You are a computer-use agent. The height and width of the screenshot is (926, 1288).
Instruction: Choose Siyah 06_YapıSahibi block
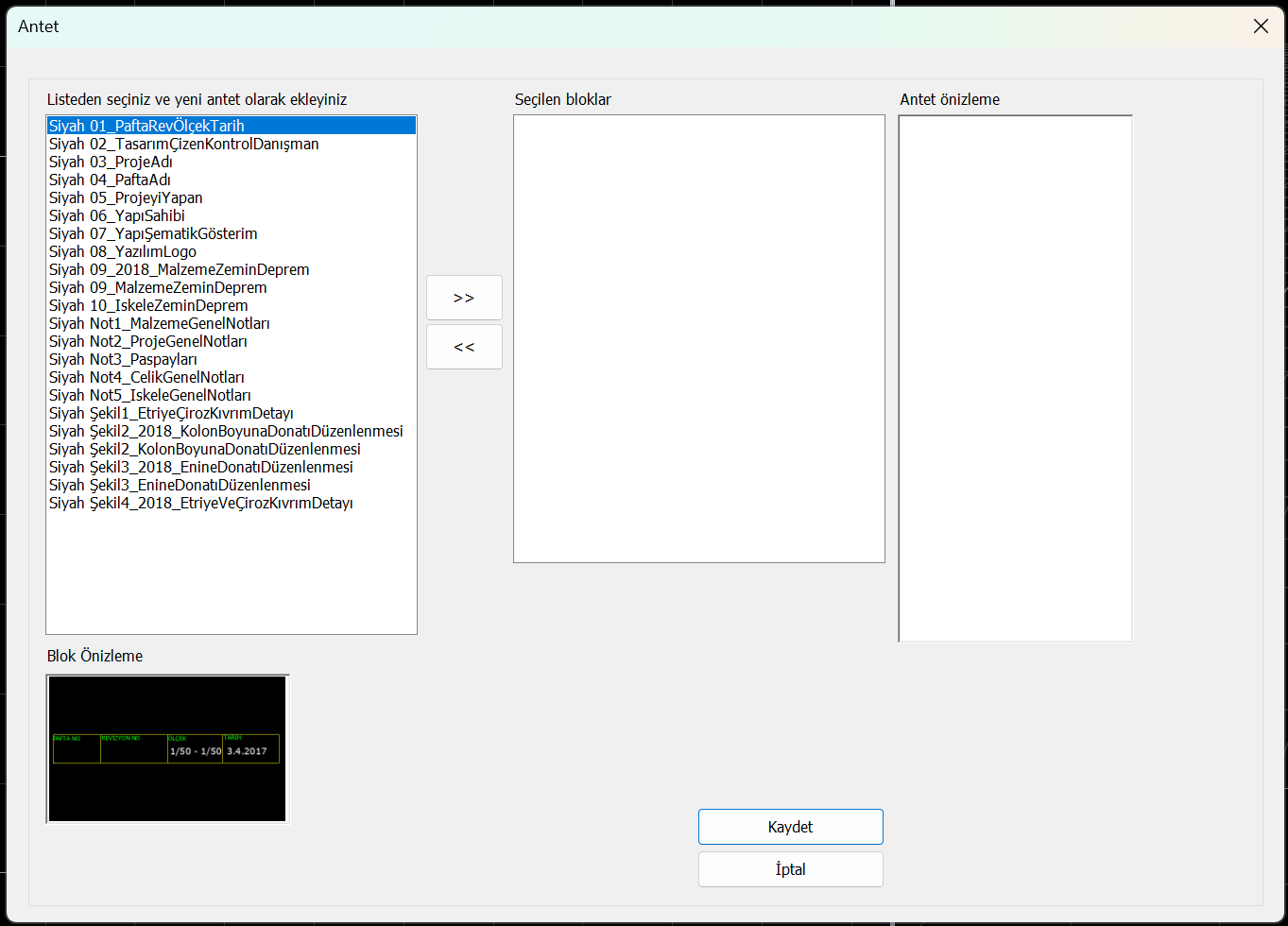(x=117, y=215)
